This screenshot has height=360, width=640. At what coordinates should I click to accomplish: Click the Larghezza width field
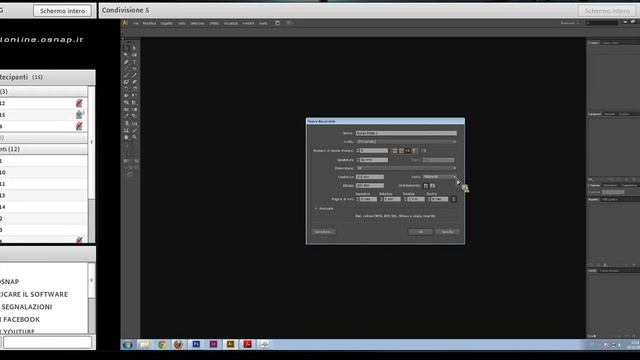pyautogui.click(x=370, y=177)
